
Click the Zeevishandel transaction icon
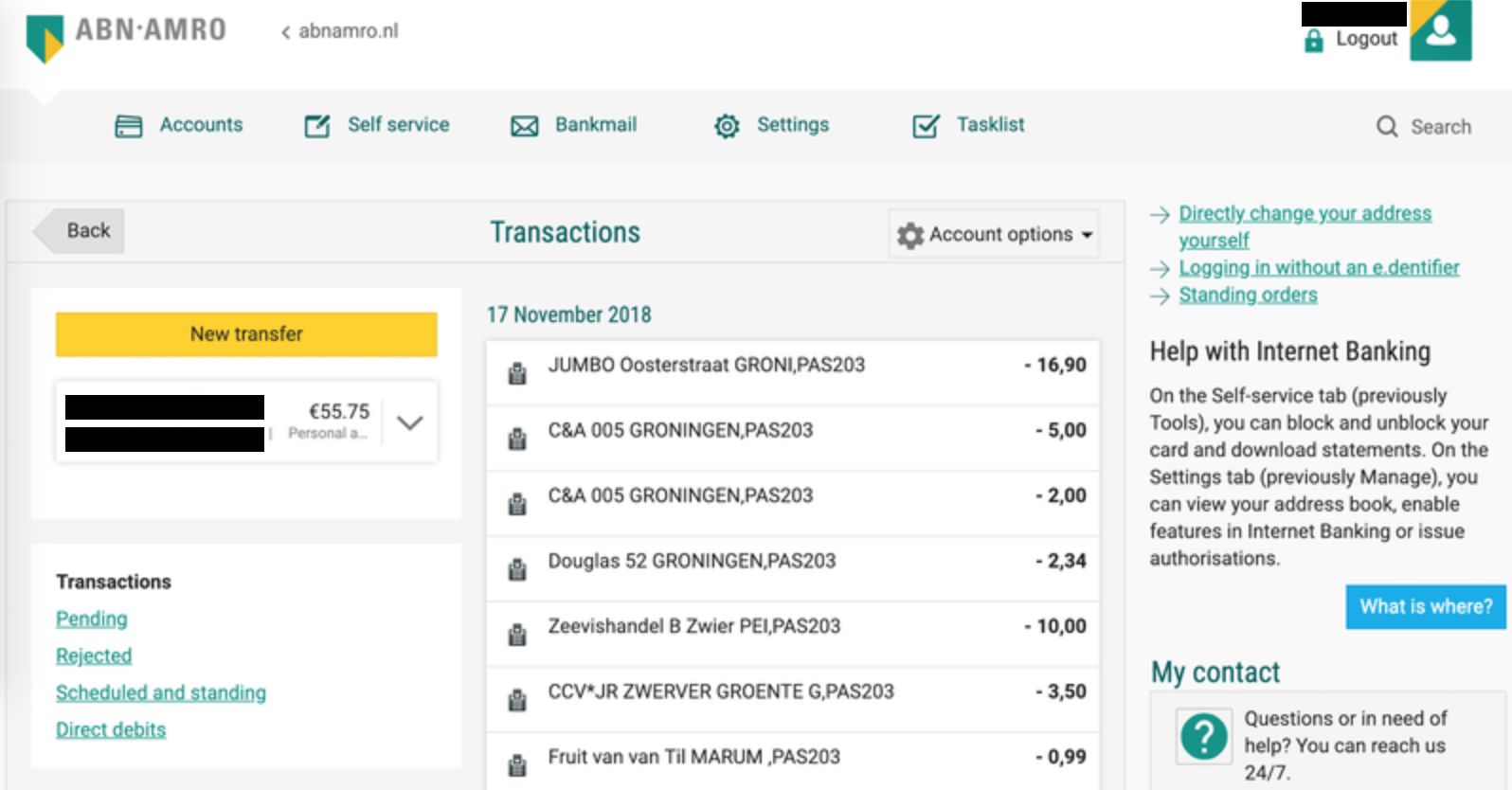click(x=517, y=635)
